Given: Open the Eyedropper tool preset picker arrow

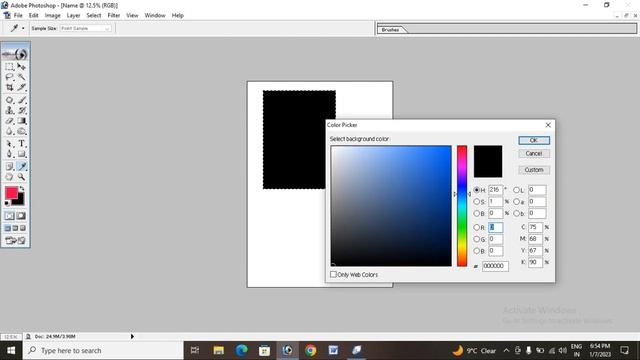Looking at the screenshot, I should [x=23, y=28].
